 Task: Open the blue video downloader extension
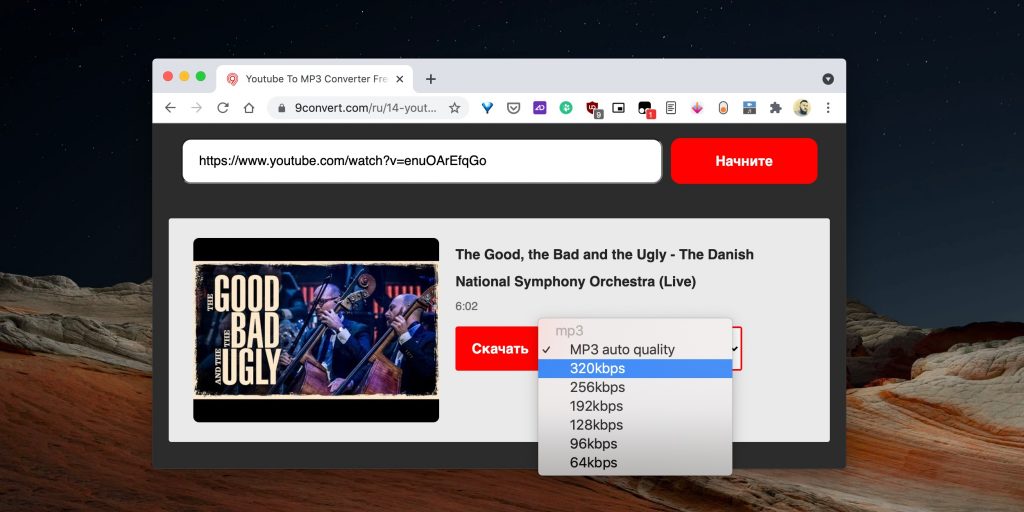coord(749,108)
